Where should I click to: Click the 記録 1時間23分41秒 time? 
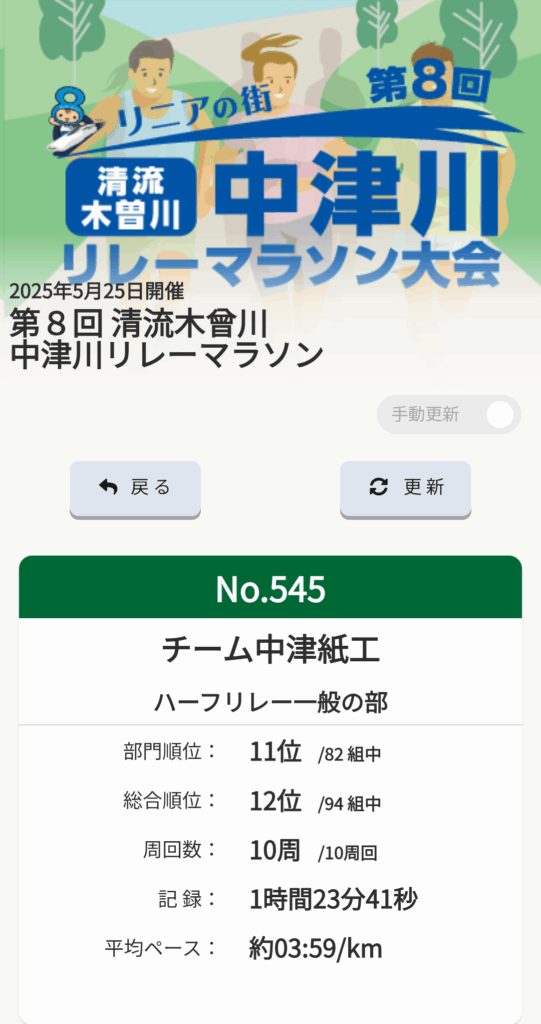point(333,900)
